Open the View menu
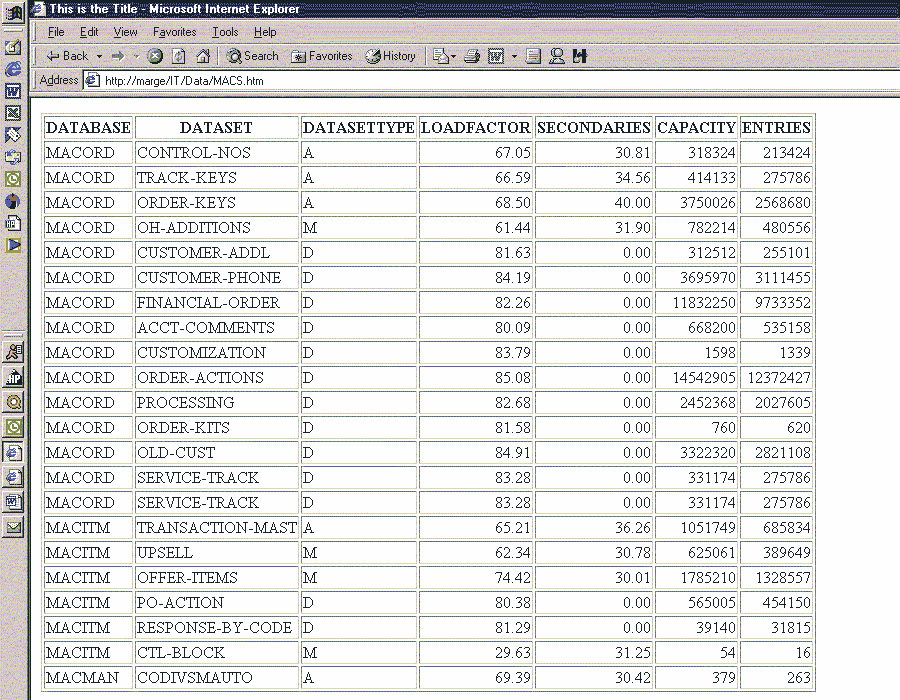This screenshot has height=700, width=900. tap(125, 32)
